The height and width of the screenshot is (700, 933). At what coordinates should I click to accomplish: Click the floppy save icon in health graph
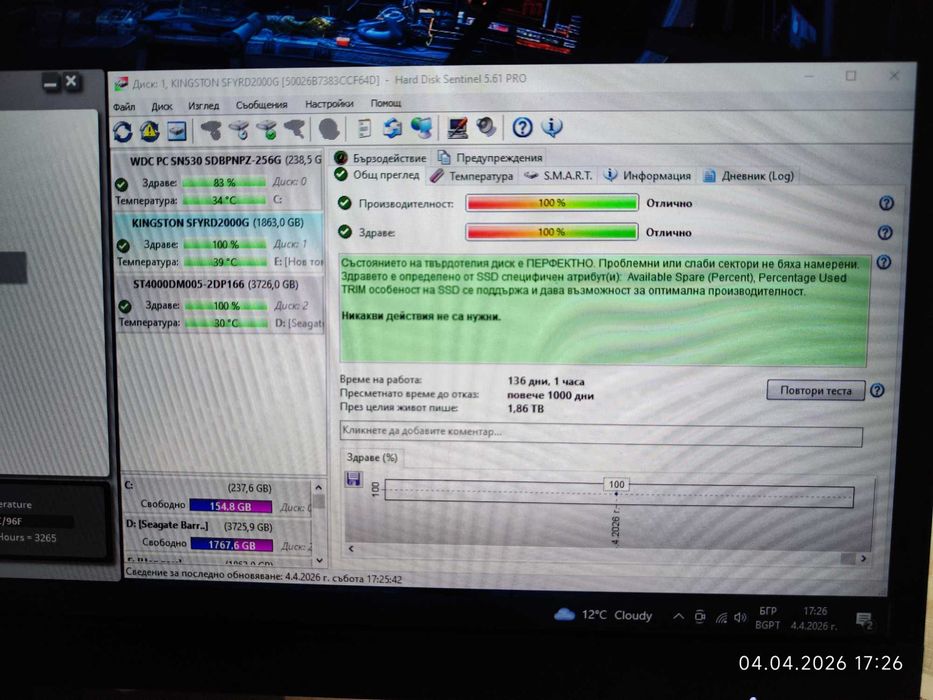click(353, 479)
